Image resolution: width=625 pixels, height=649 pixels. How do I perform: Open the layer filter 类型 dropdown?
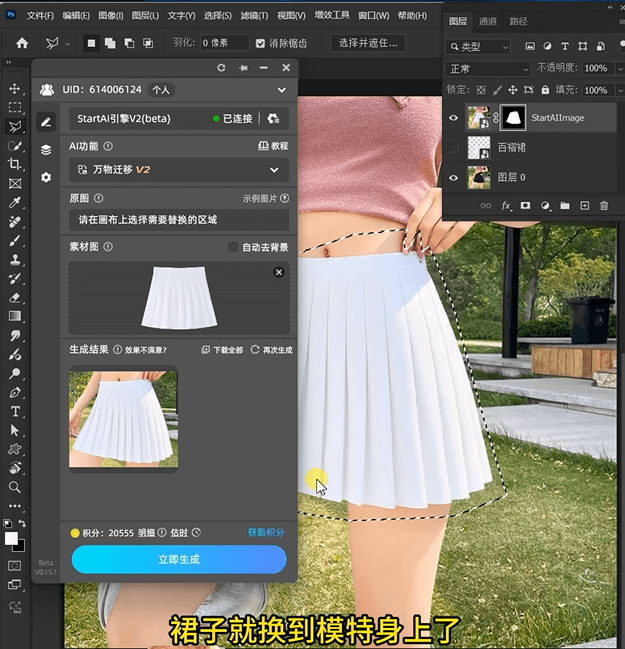478,47
